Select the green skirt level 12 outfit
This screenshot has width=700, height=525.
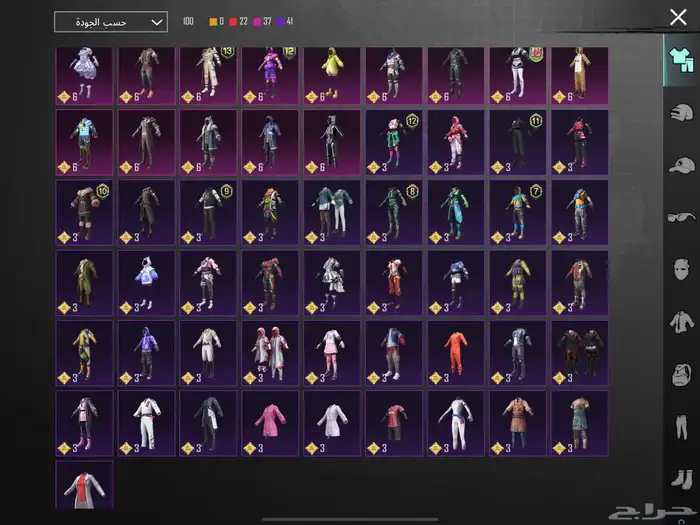(394, 142)
